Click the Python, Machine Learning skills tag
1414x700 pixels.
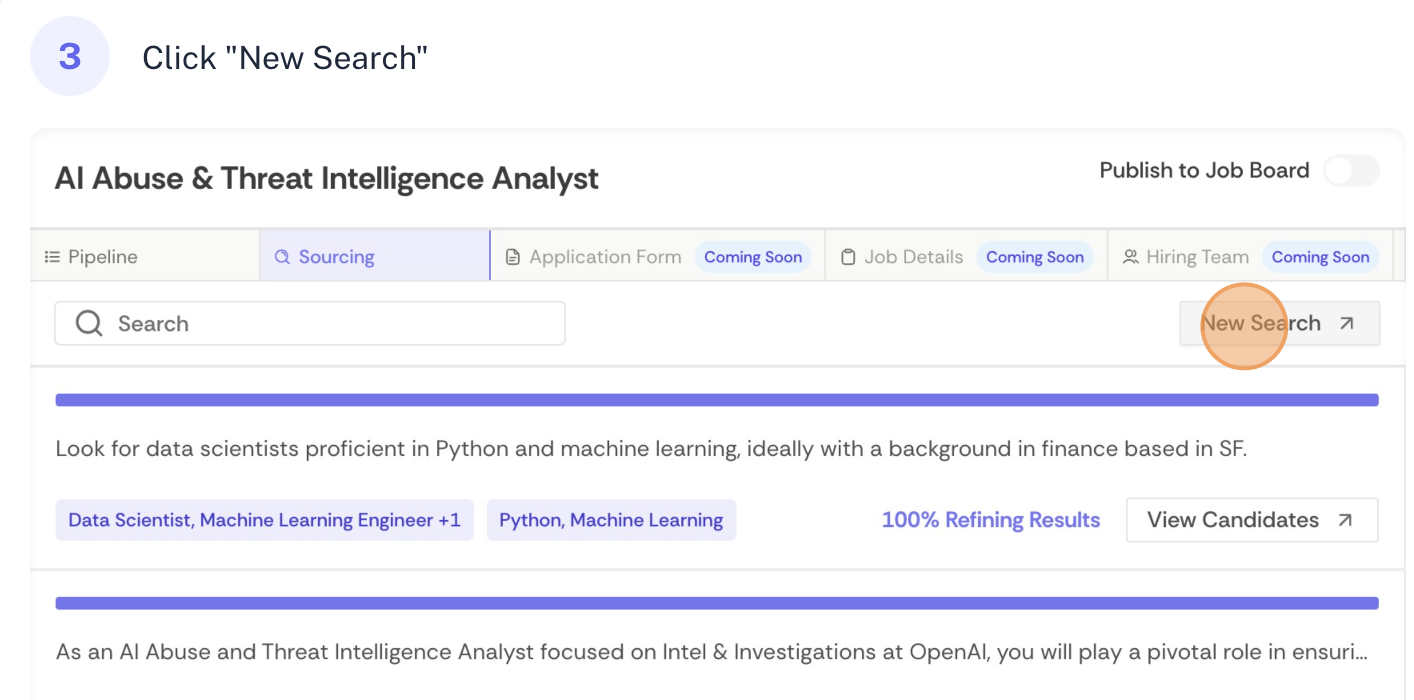tap(611, 519)
